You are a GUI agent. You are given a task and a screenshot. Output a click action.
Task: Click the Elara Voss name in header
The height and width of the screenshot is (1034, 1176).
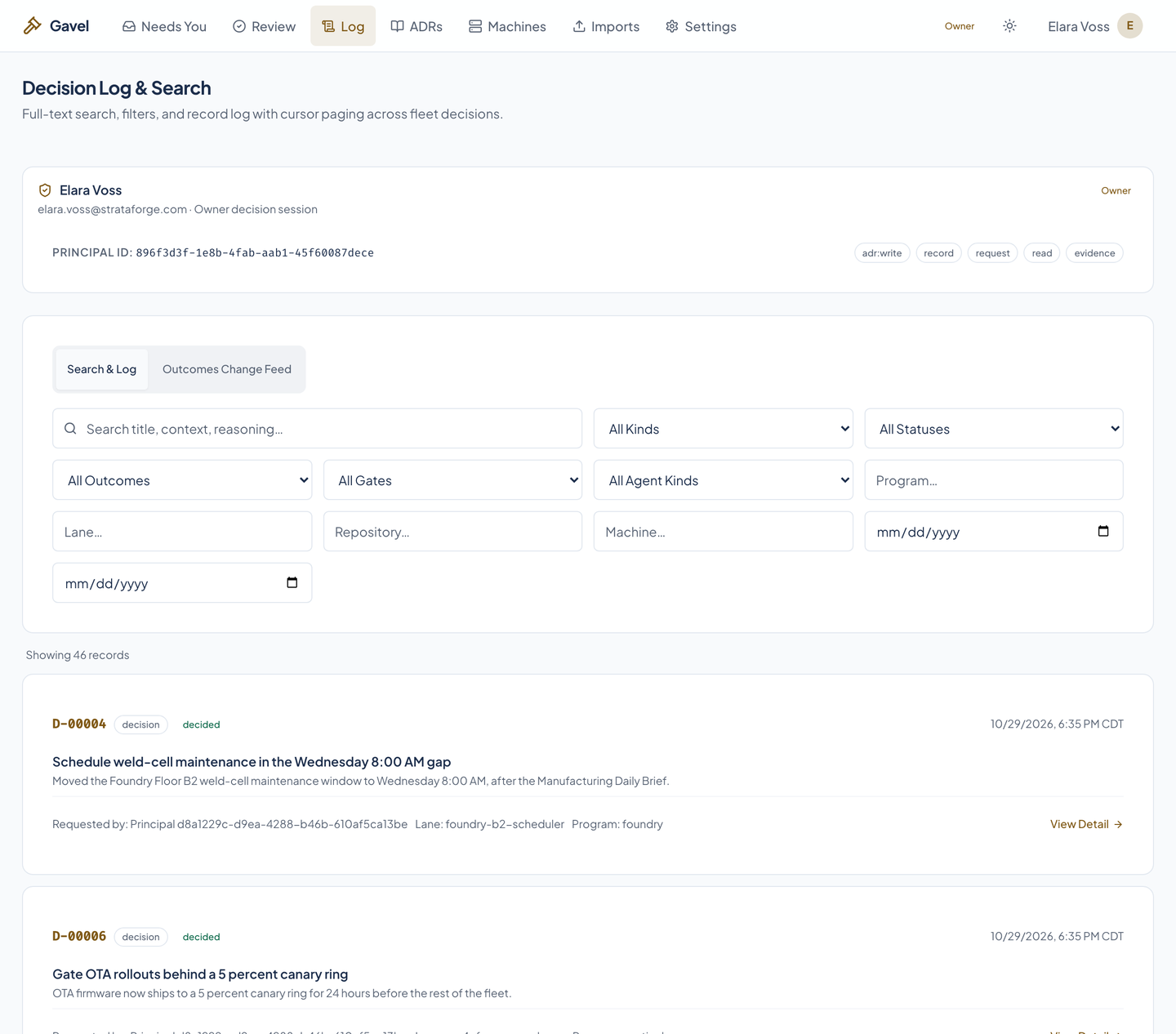tap(1078, 26)
